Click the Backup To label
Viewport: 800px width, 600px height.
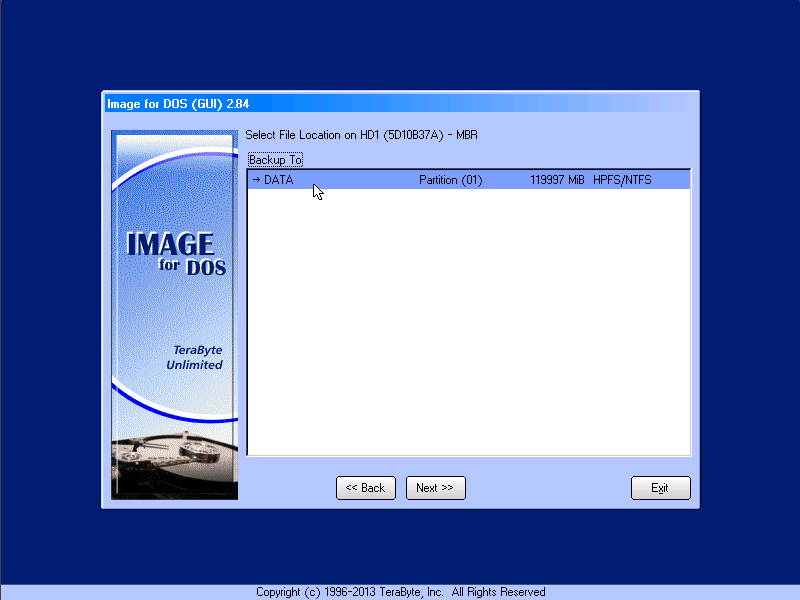pyautogui.click(x=275, y=160)
